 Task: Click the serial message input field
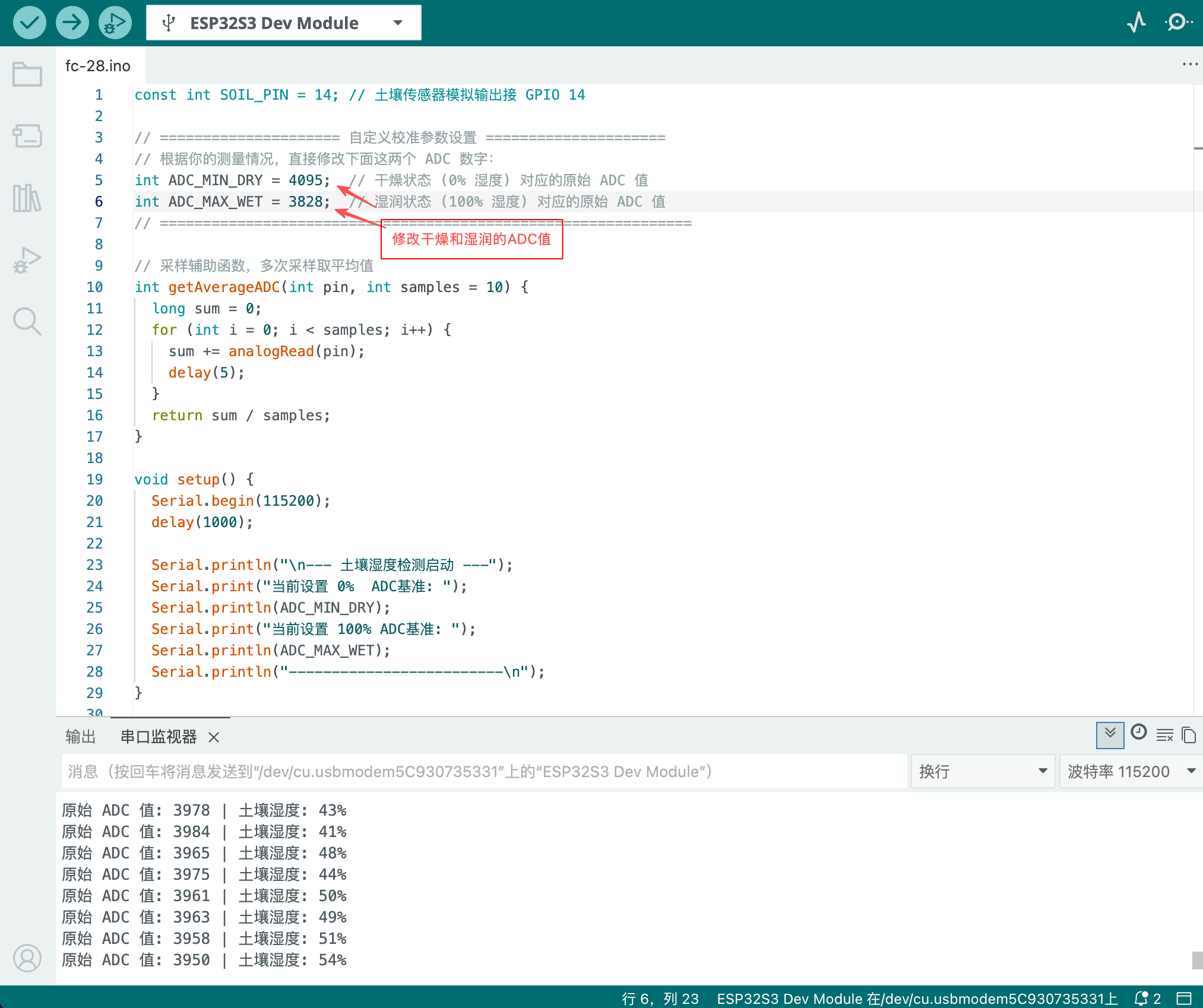(x=484, y=771)
